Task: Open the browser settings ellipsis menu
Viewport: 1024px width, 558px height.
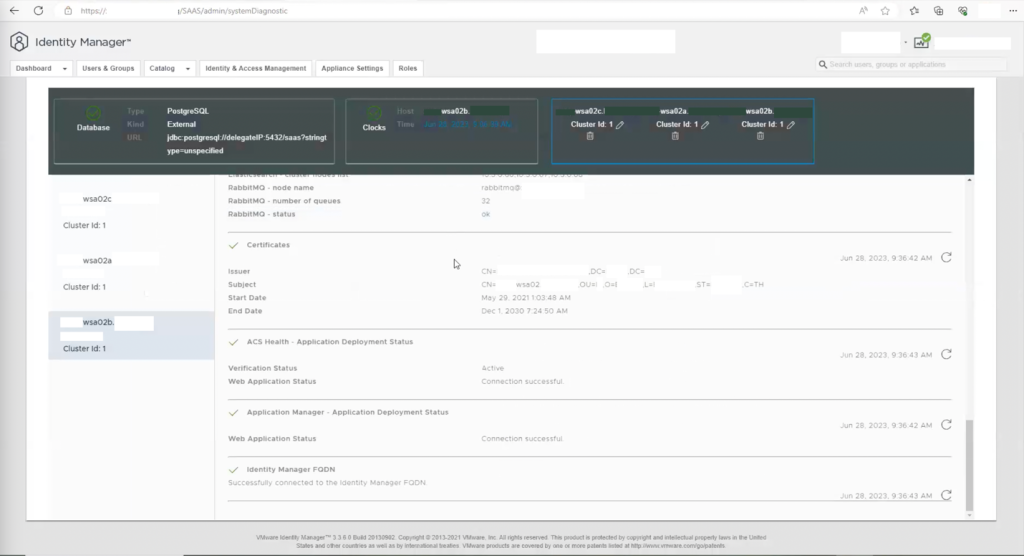Action: point(1013,10)
